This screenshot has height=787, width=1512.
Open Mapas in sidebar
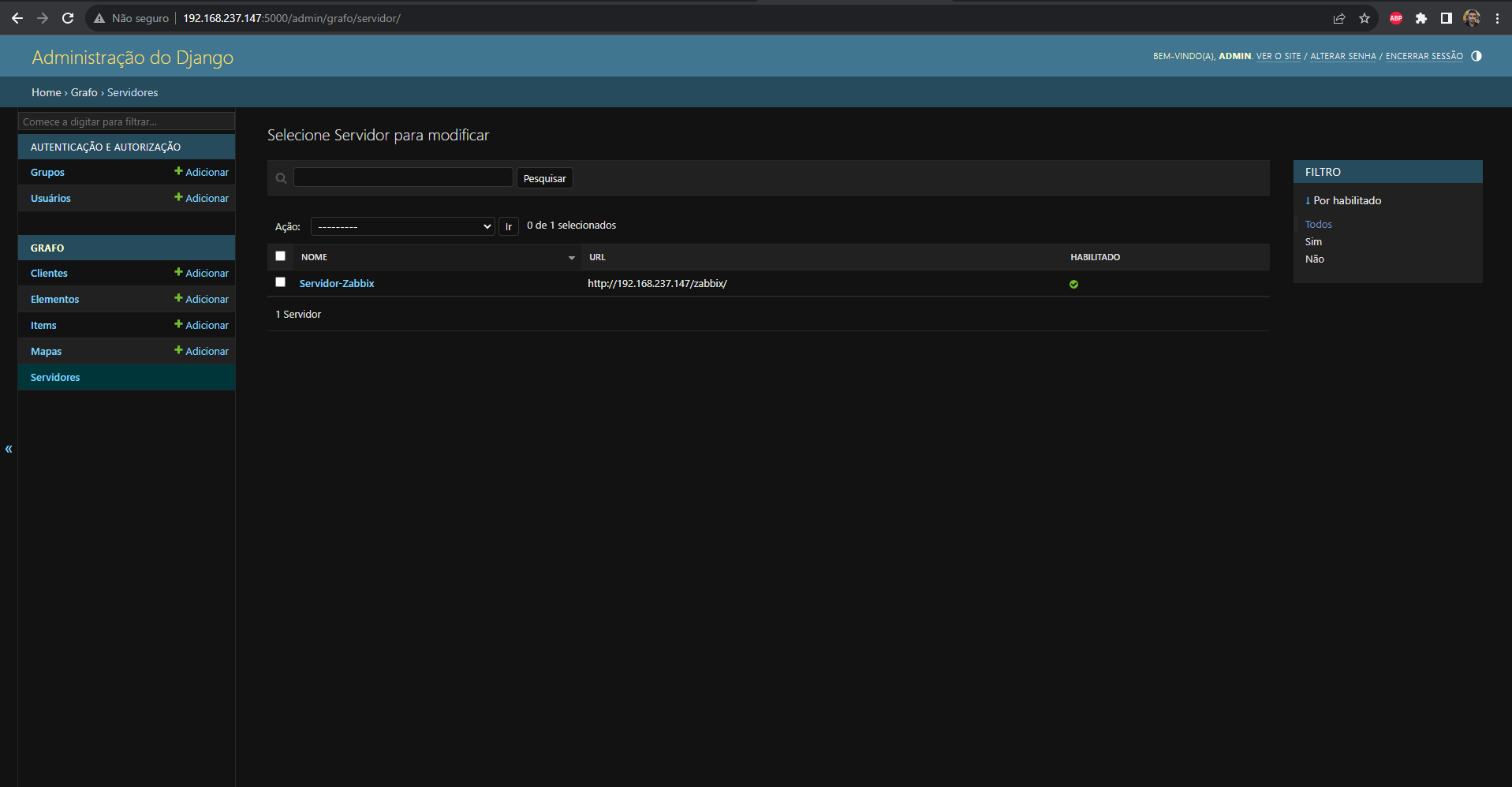pos(46,352)
